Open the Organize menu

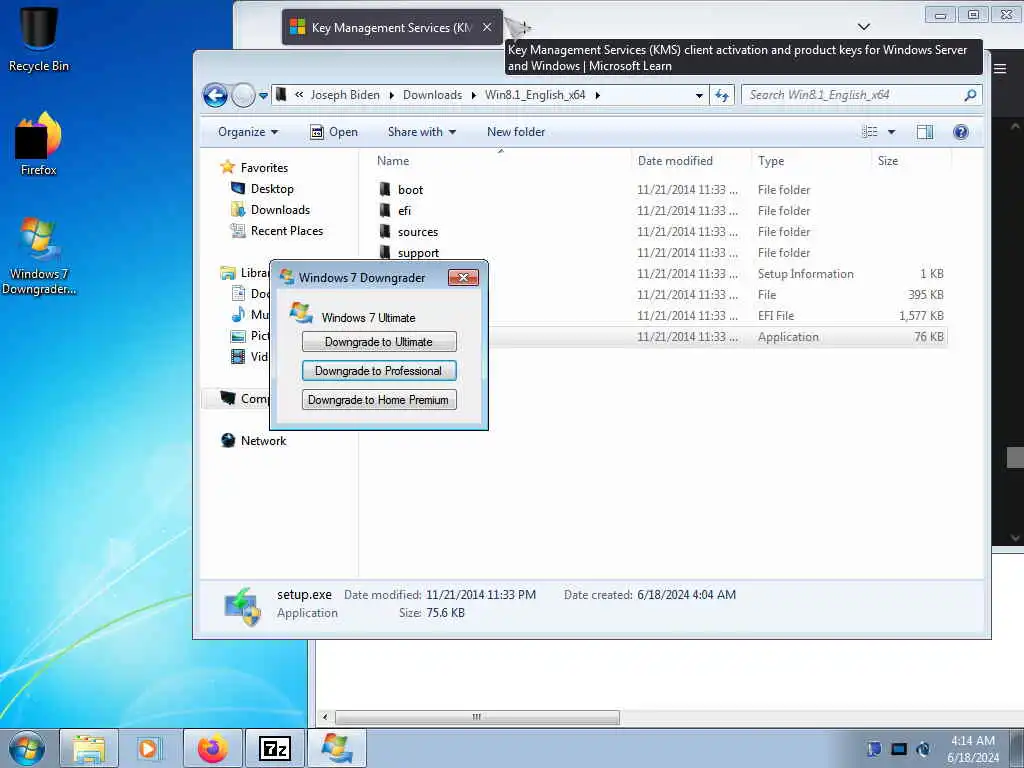coord(248,132)
